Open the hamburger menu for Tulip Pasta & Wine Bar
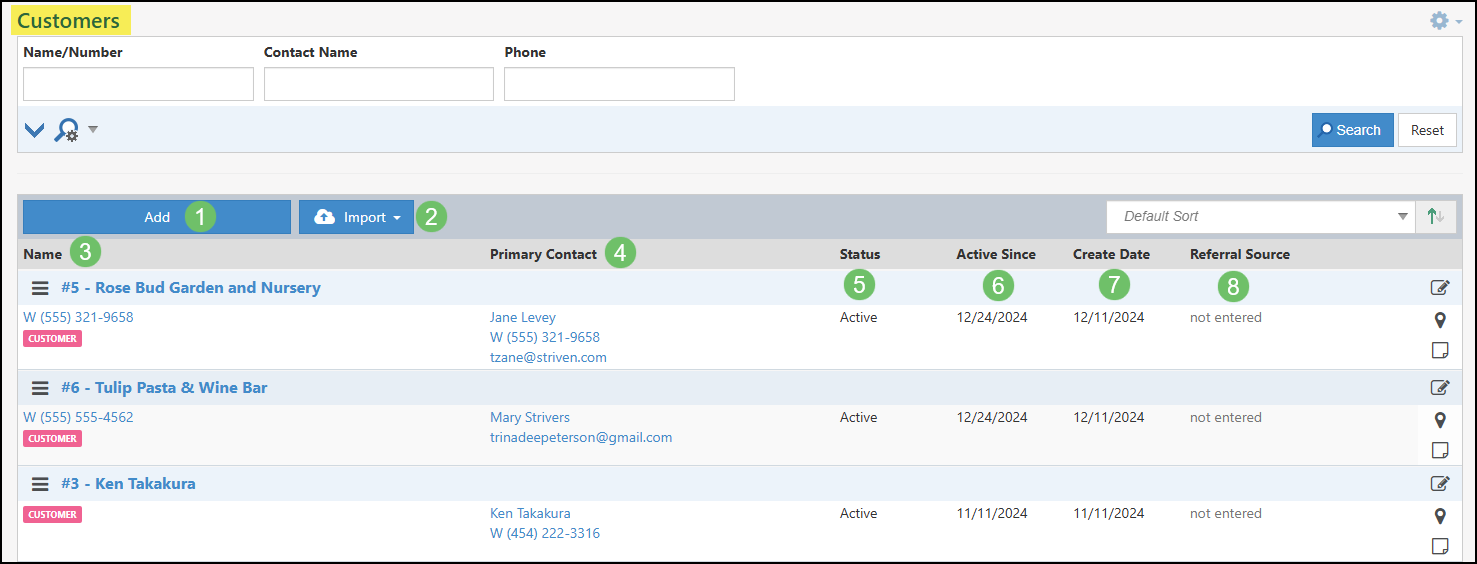The height and width of the screenshot is (564, 1477). coord(40,388)
